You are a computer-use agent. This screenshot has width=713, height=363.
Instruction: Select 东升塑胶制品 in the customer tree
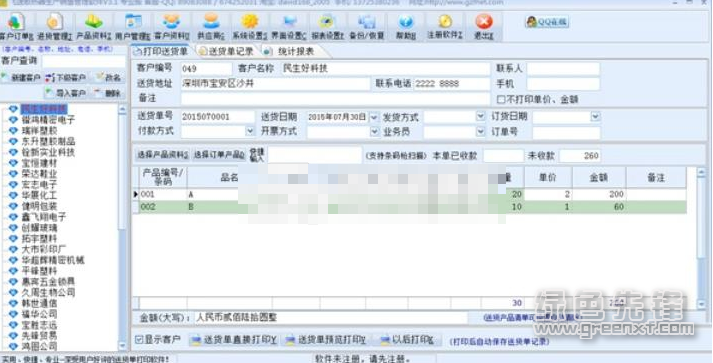click(x=48, y=141)
